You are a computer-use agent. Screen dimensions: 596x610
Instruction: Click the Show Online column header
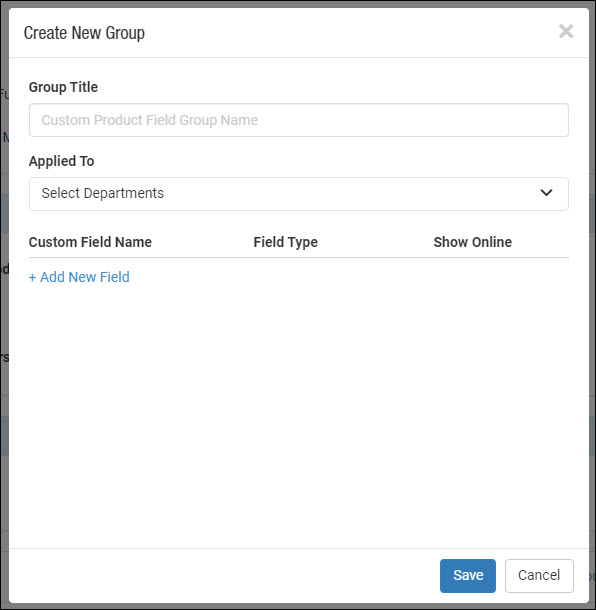[473, 242]
